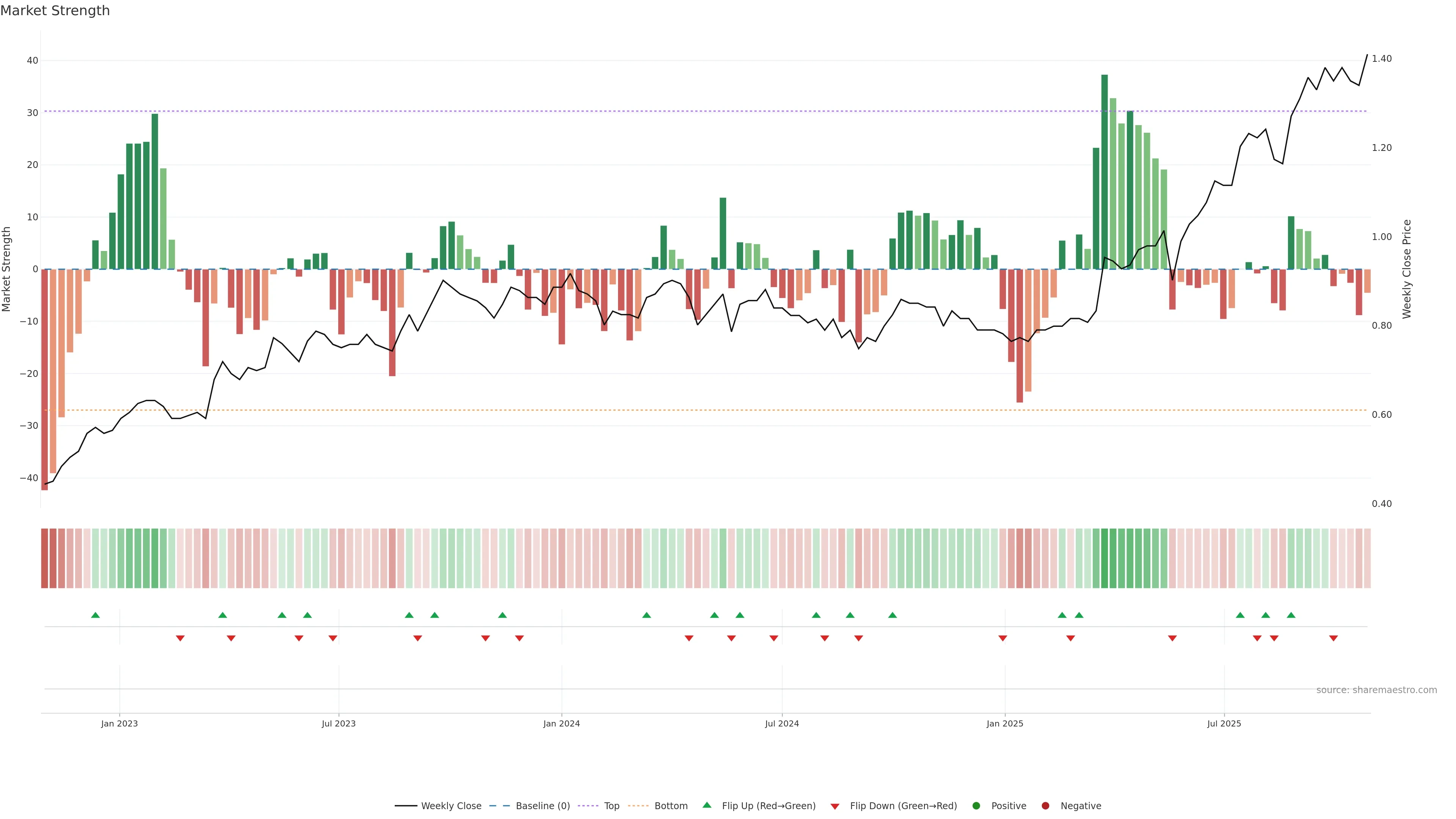1456x819 pixels.
Task: Click the Weekly Close Price axis title
Action: tap(1407, 269)
